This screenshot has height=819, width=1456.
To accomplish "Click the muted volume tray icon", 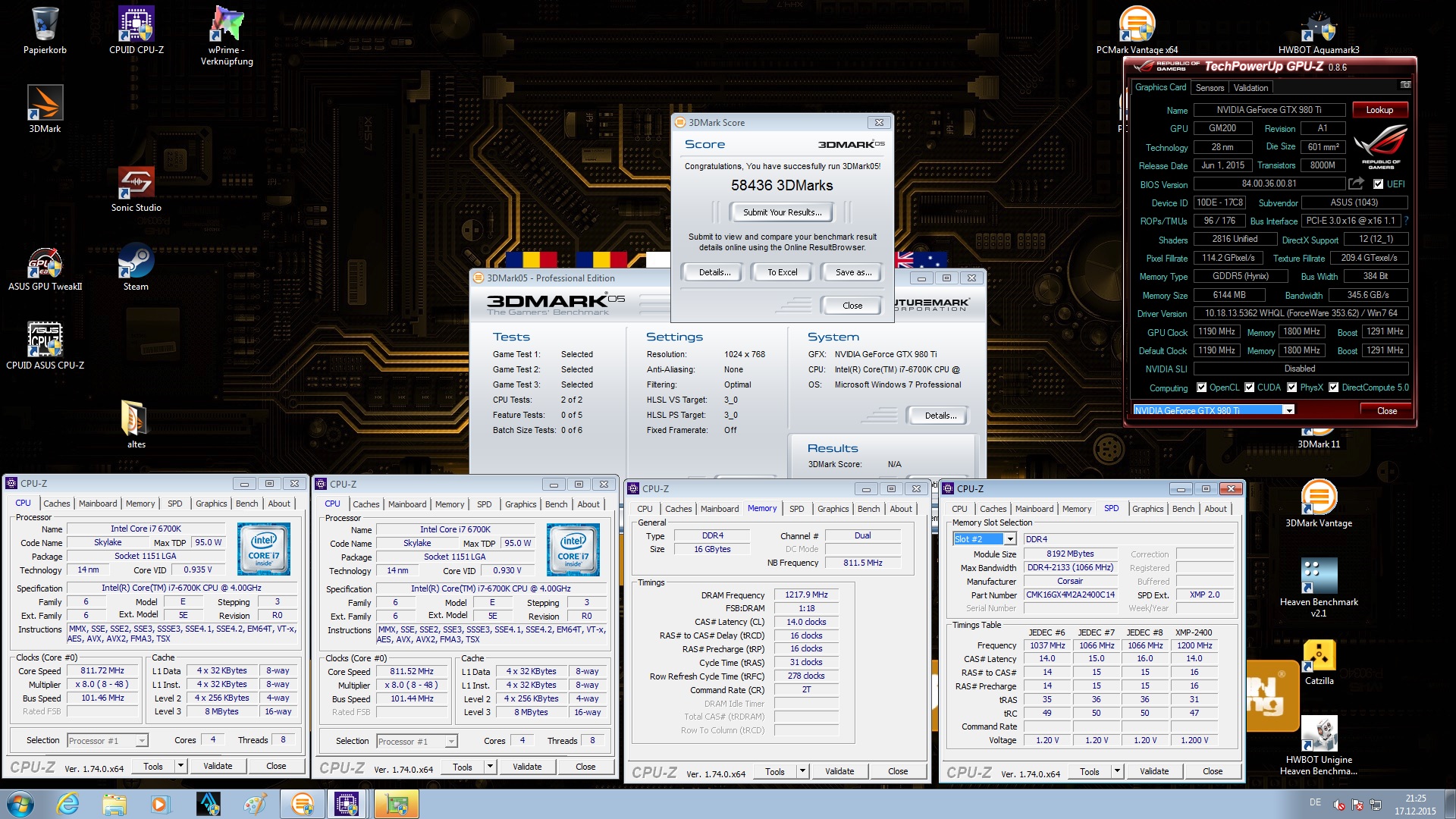I will click(x=1339, y=805).
